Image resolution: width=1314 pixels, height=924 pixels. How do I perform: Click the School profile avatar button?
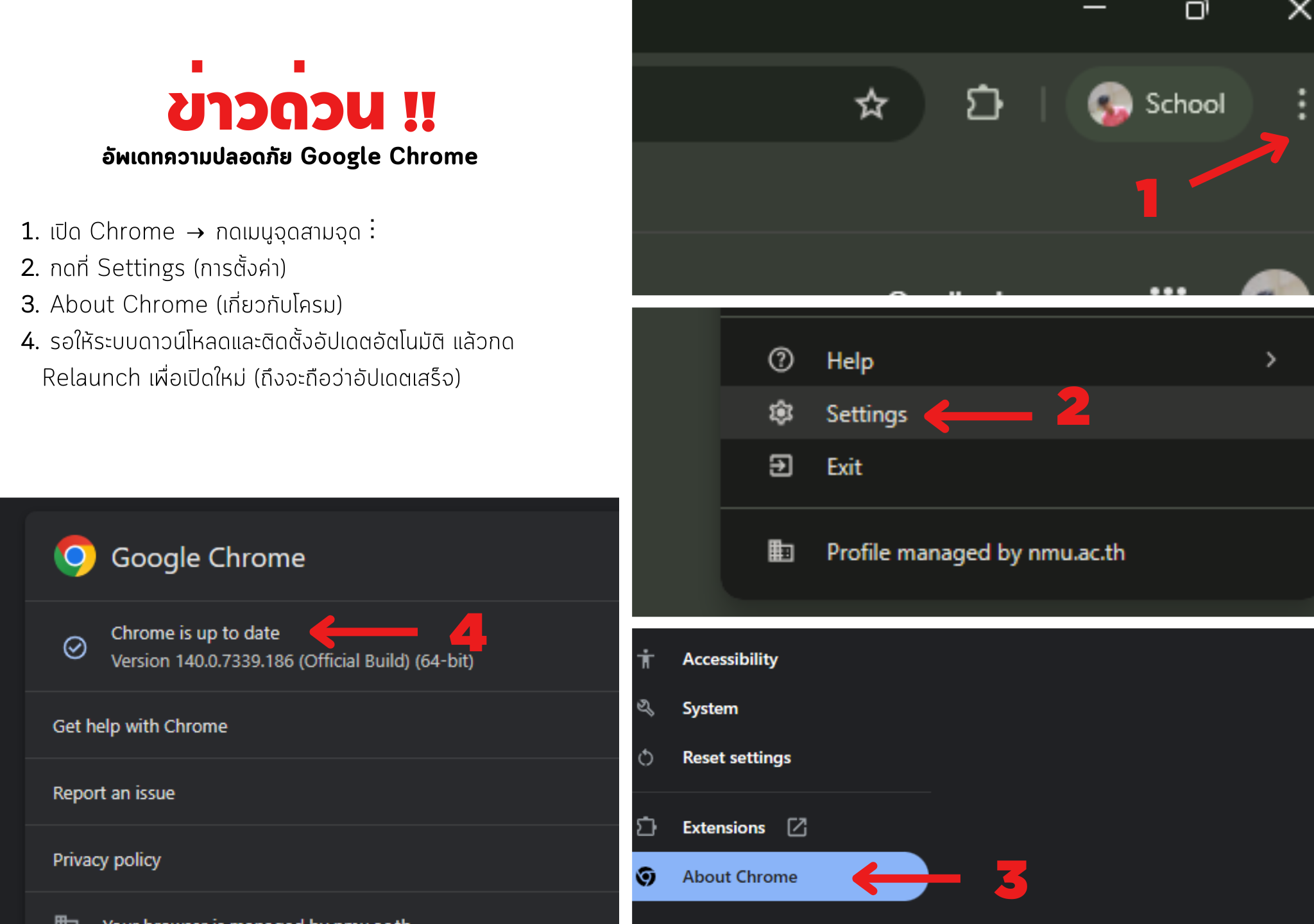click(x=1159, y=104)
